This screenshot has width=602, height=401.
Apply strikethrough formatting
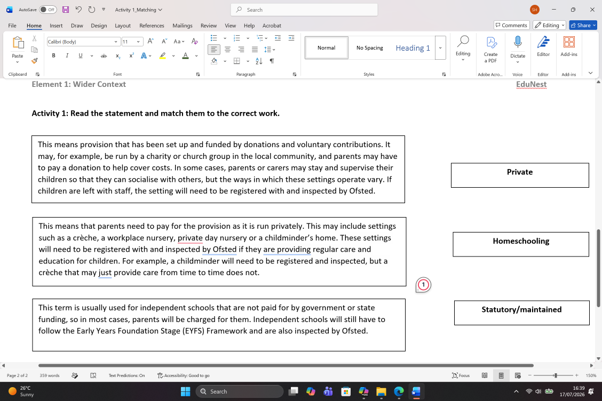104,56
